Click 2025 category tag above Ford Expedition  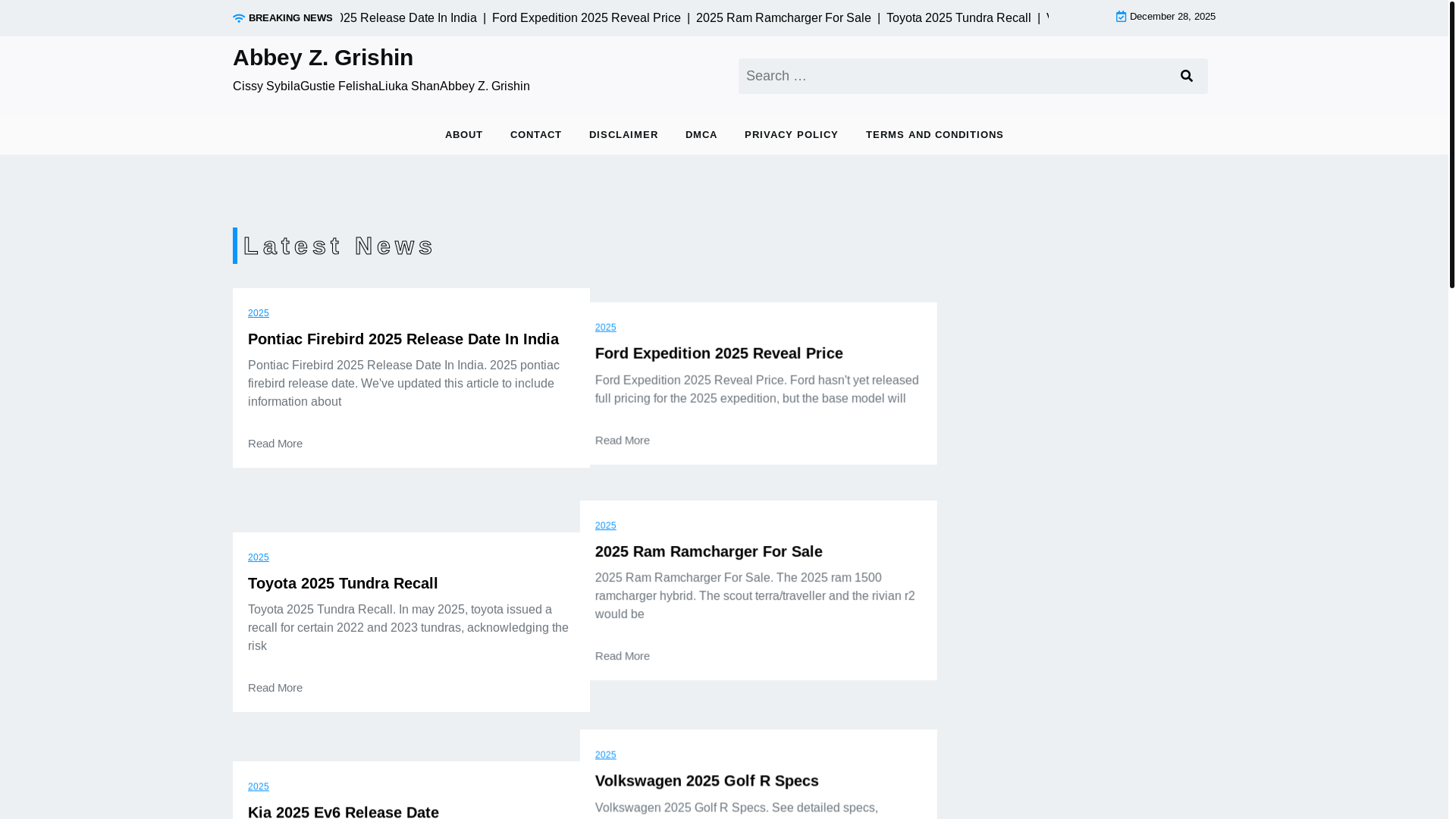[606, 328]
